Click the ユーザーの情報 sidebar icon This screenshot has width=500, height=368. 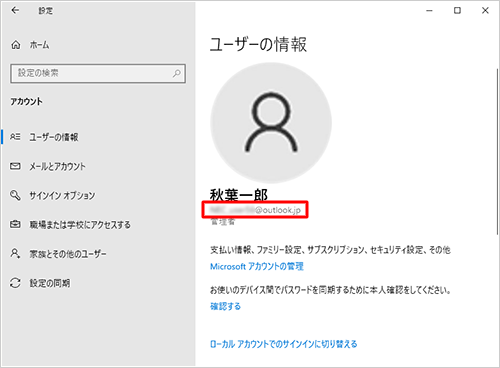15,137
